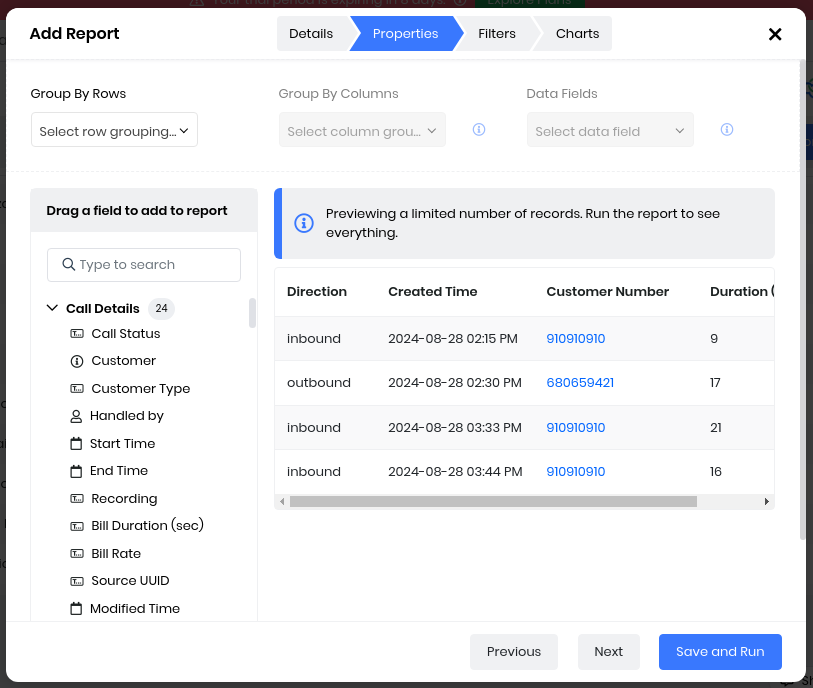Open the Group By Columns dropdown
Screen dimensions: 813x688
pos(362,131)
